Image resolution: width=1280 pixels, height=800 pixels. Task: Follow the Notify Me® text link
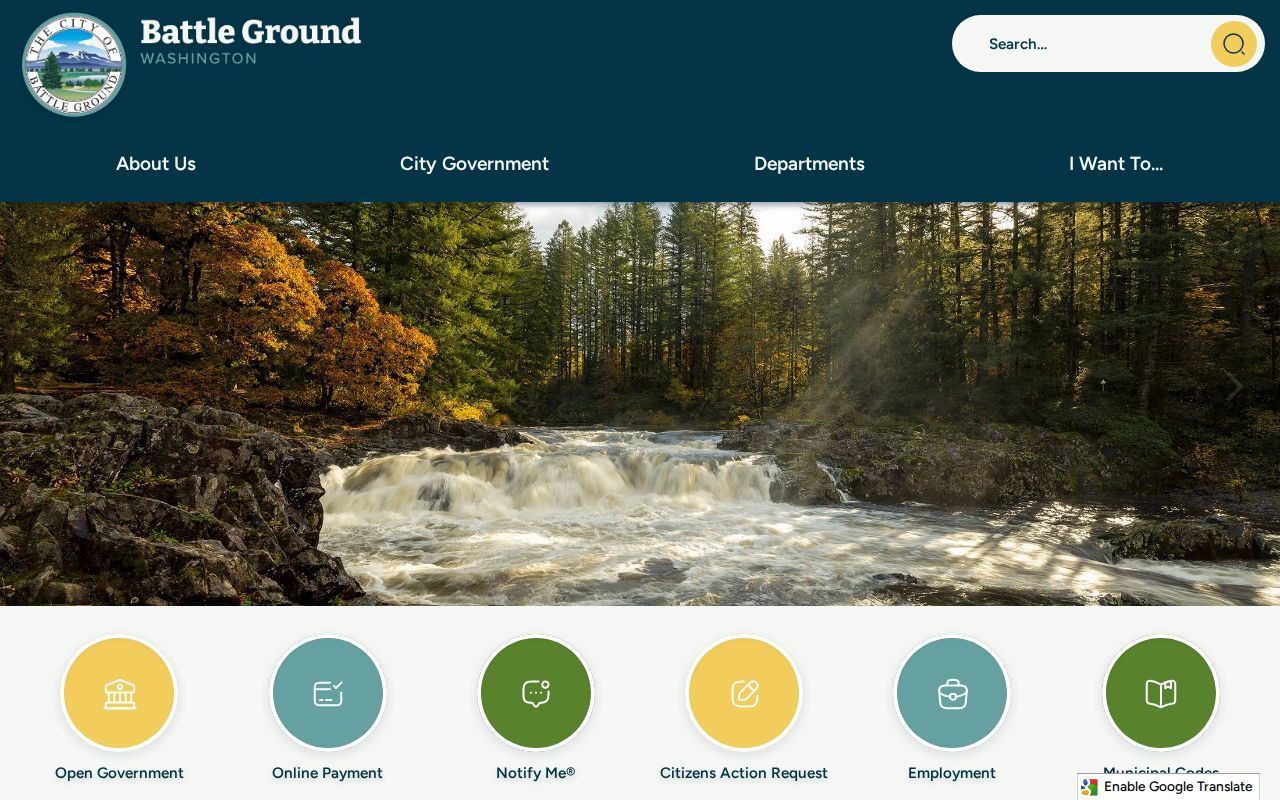click(536, 773)
